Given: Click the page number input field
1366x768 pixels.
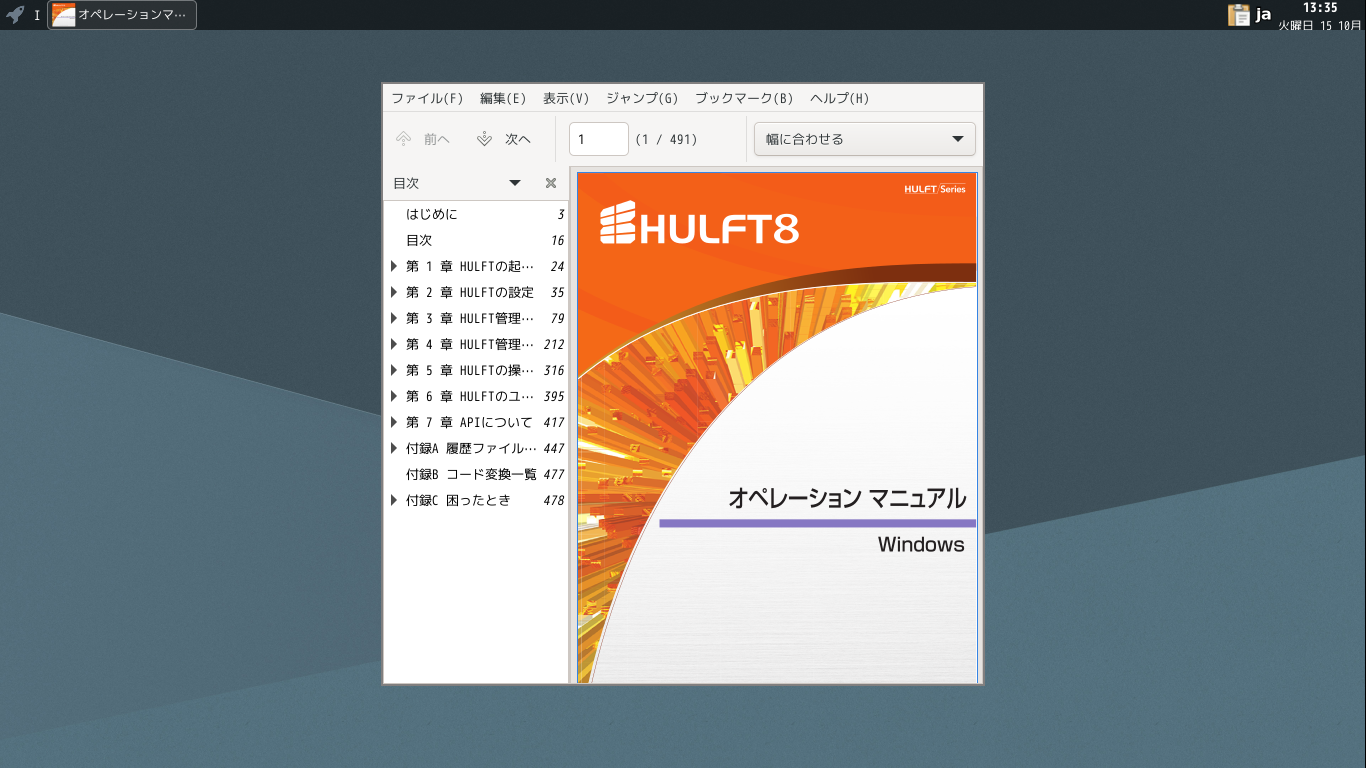Looking at the screenshot, I should point(599,139).
